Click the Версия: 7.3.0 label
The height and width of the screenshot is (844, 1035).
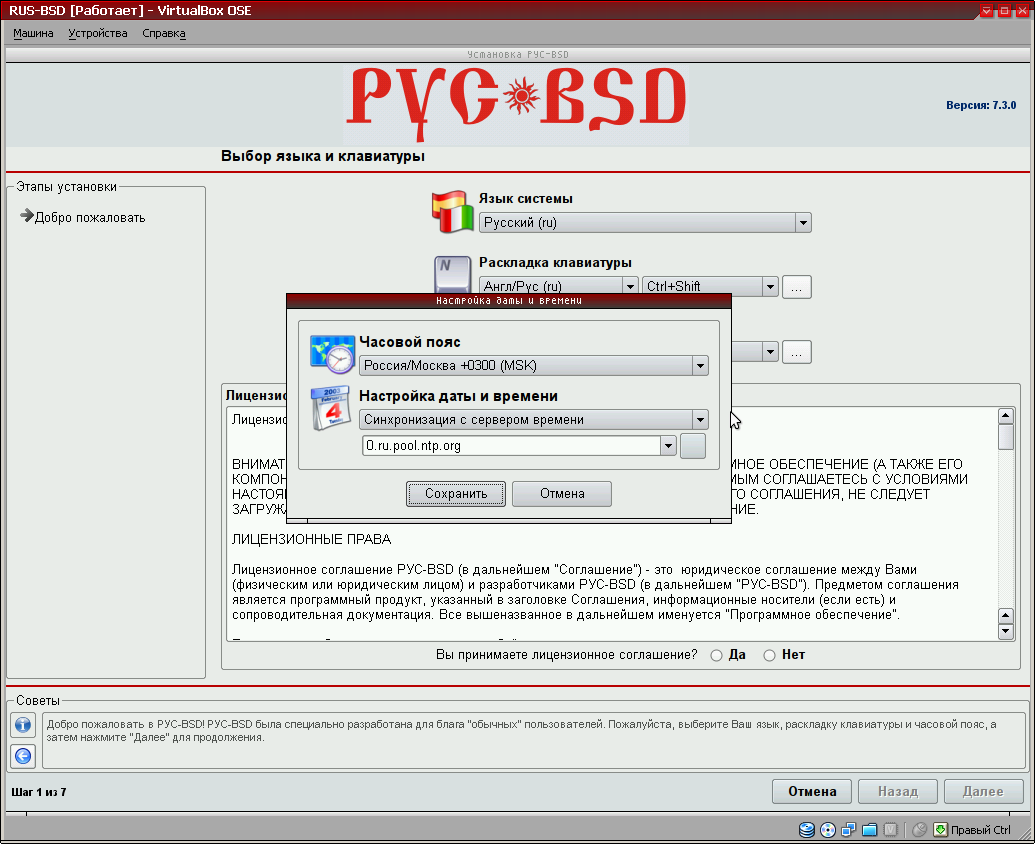pos(981,105)
